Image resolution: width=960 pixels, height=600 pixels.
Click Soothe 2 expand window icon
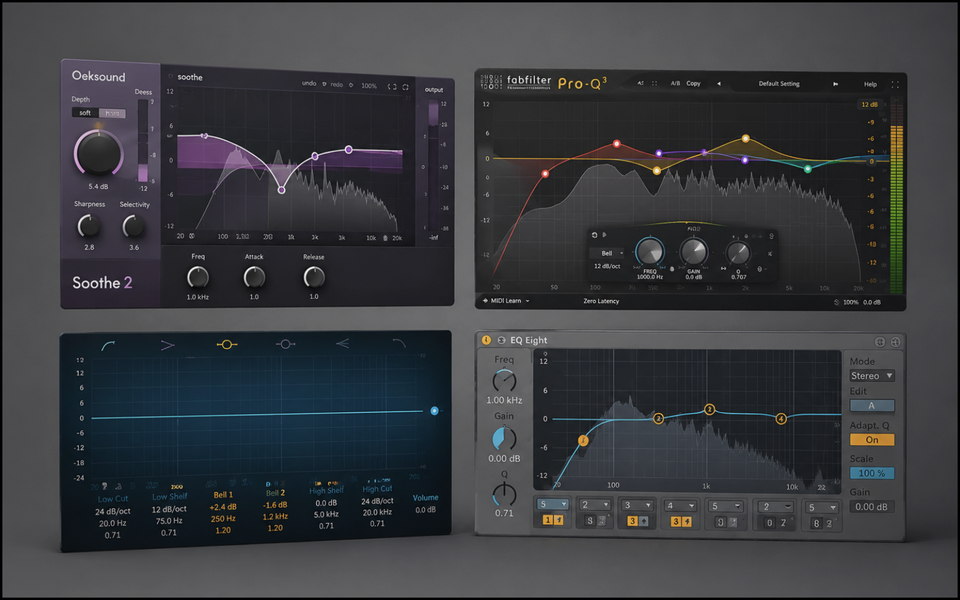tap(405, 87)
